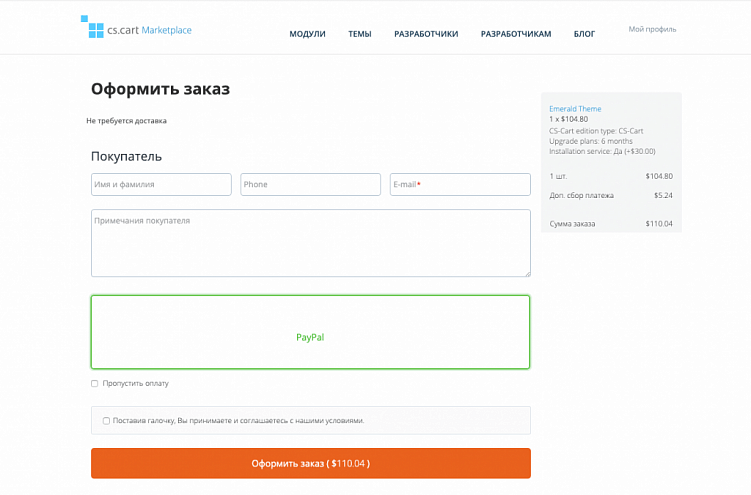Image resolution: width=751 pixels, height=495 pixels.
Task: Open РАЗРАБОТЧИКИ in the navigation
Action: tap(426, 34)
